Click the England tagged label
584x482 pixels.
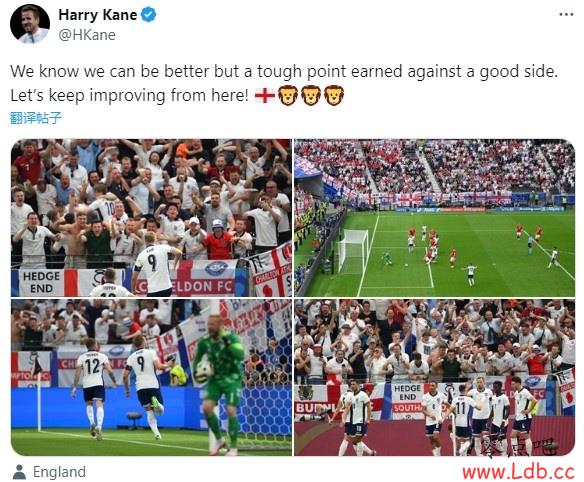(x=59, y=472)
